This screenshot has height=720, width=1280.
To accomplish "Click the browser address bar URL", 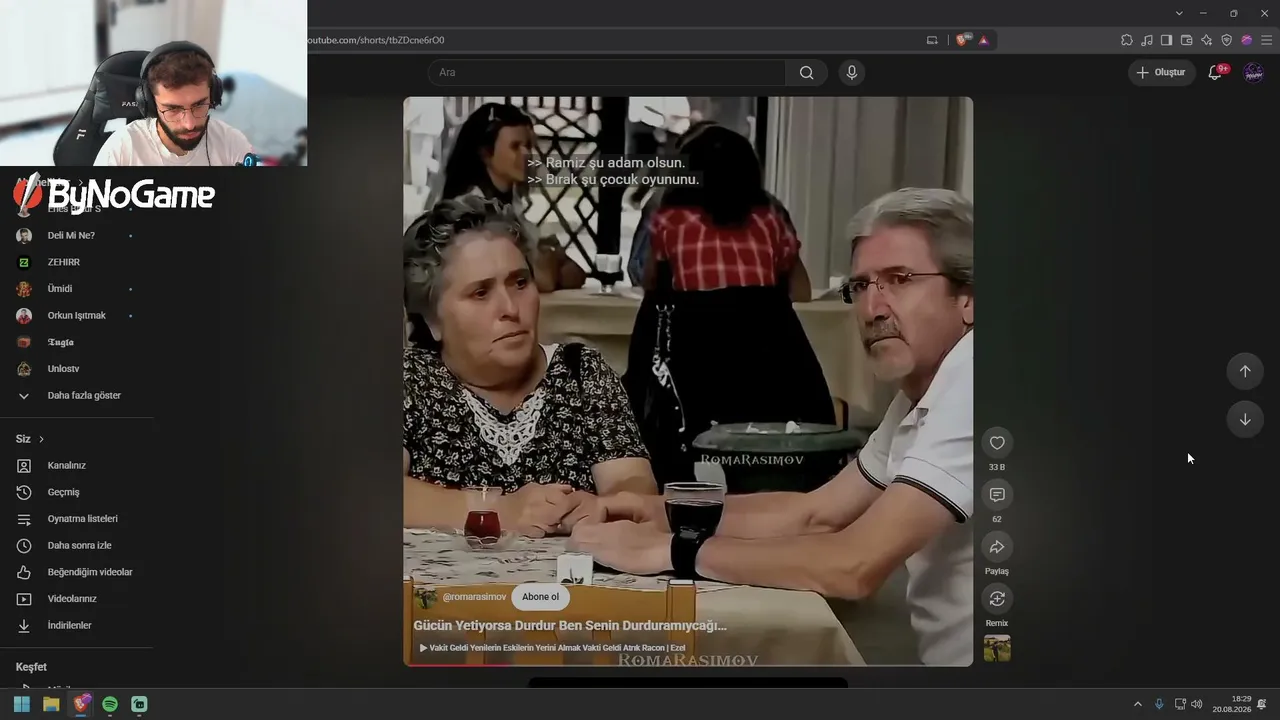I will point(375,40).
